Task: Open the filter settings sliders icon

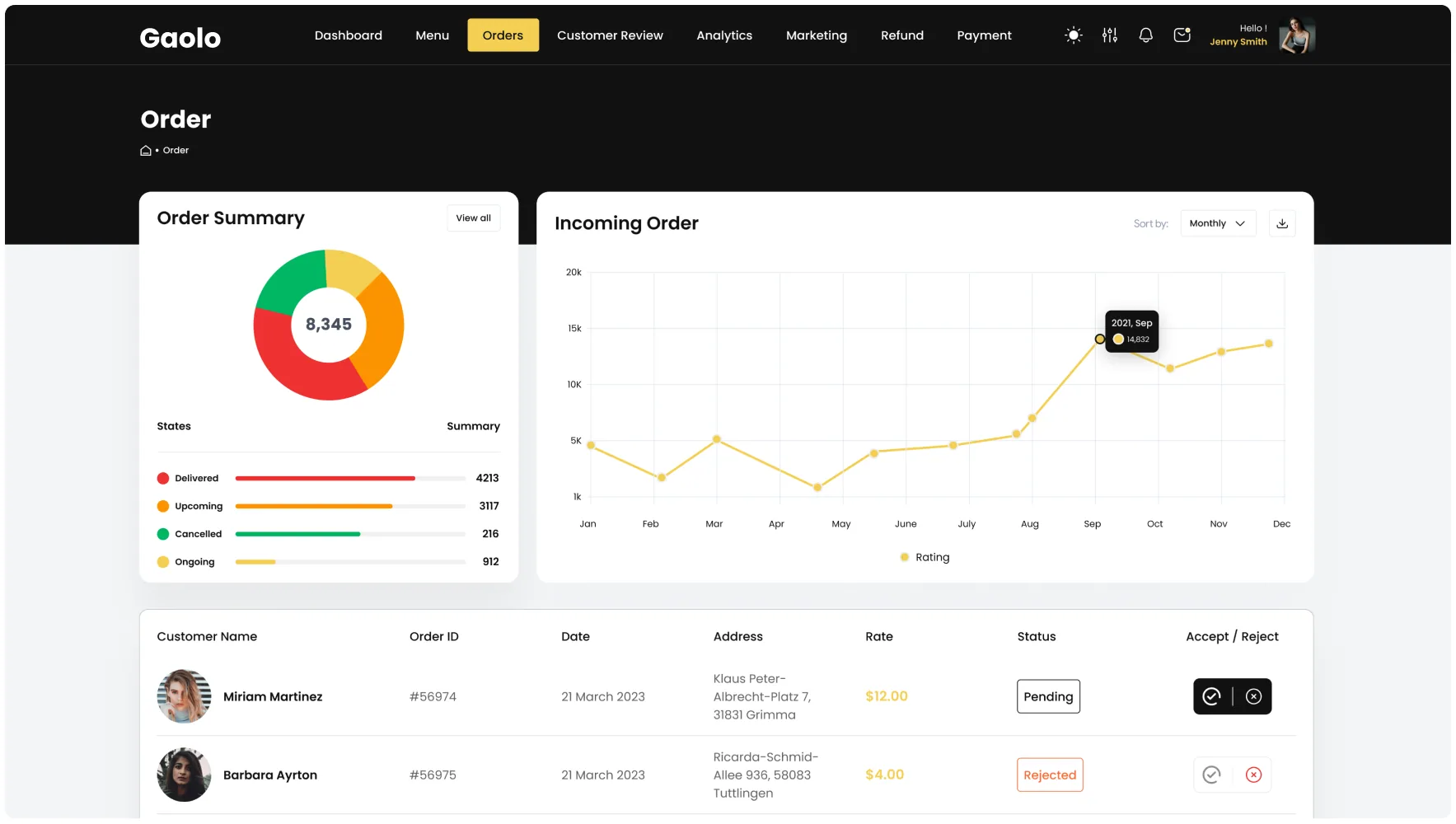Action: tap(1110, 35)
